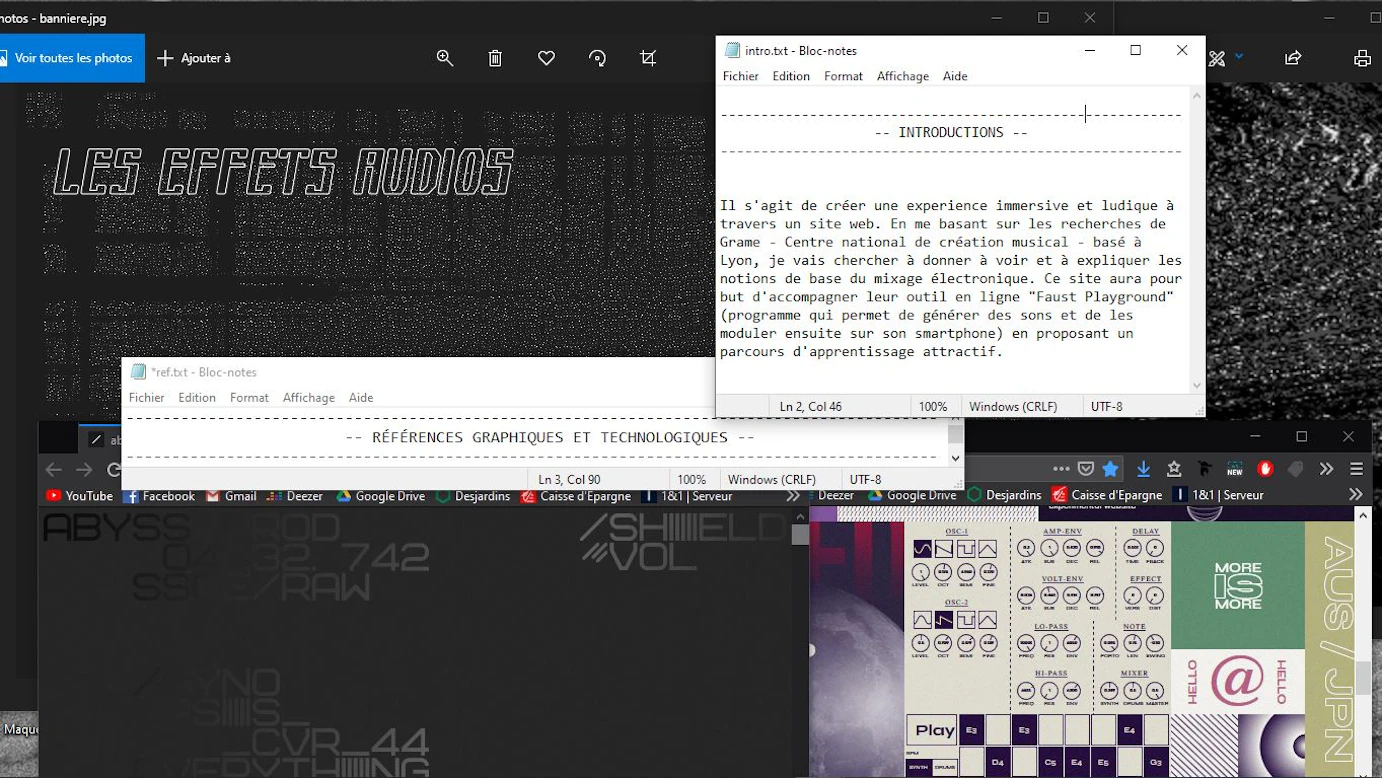Open Fichier menu in intro.txt Notepad
This screenshot has height=778, width=1382.
[x=741, y=76]
